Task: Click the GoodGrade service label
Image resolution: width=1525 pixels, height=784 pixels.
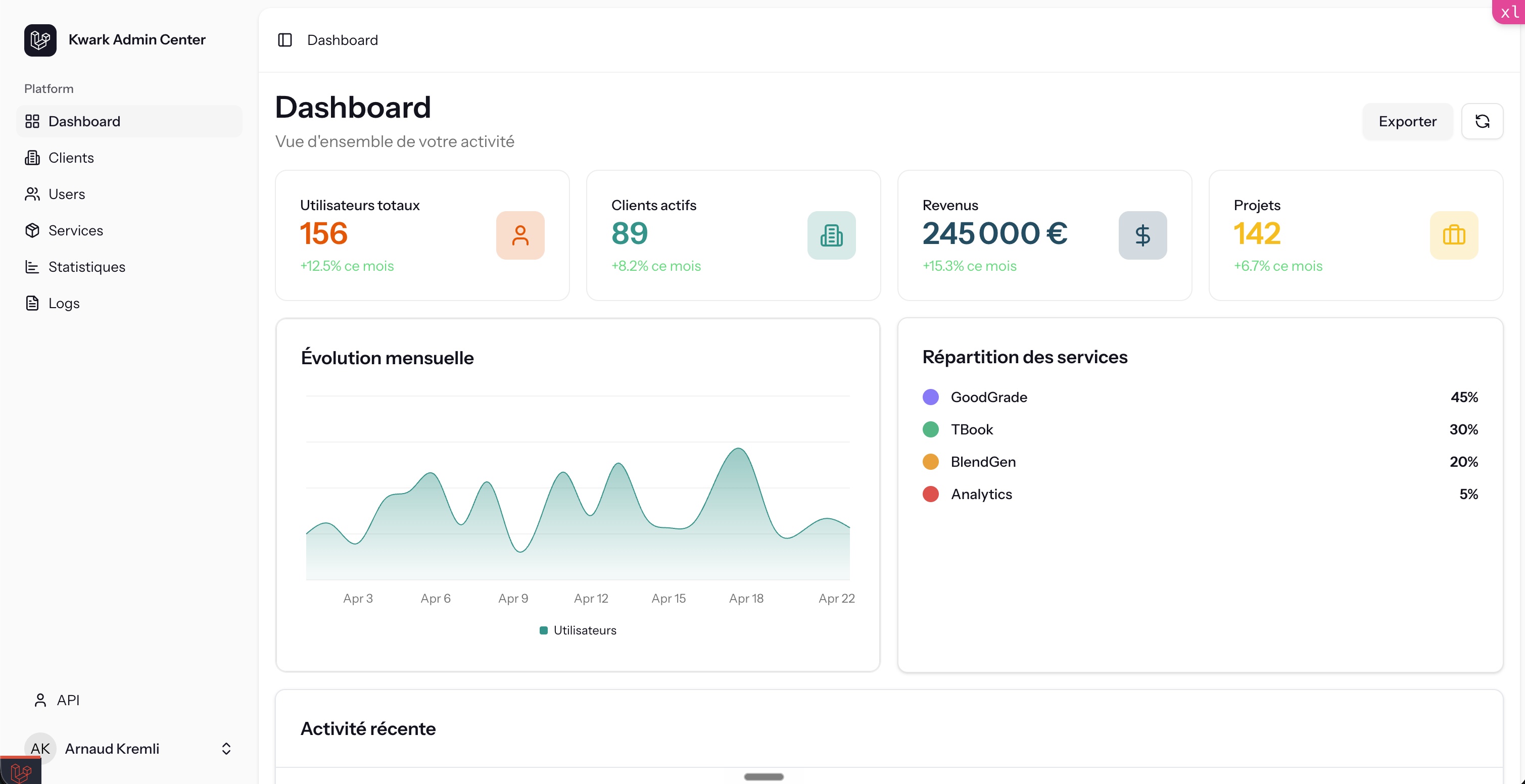Action: pyautogui.click(x=989, y=397)
